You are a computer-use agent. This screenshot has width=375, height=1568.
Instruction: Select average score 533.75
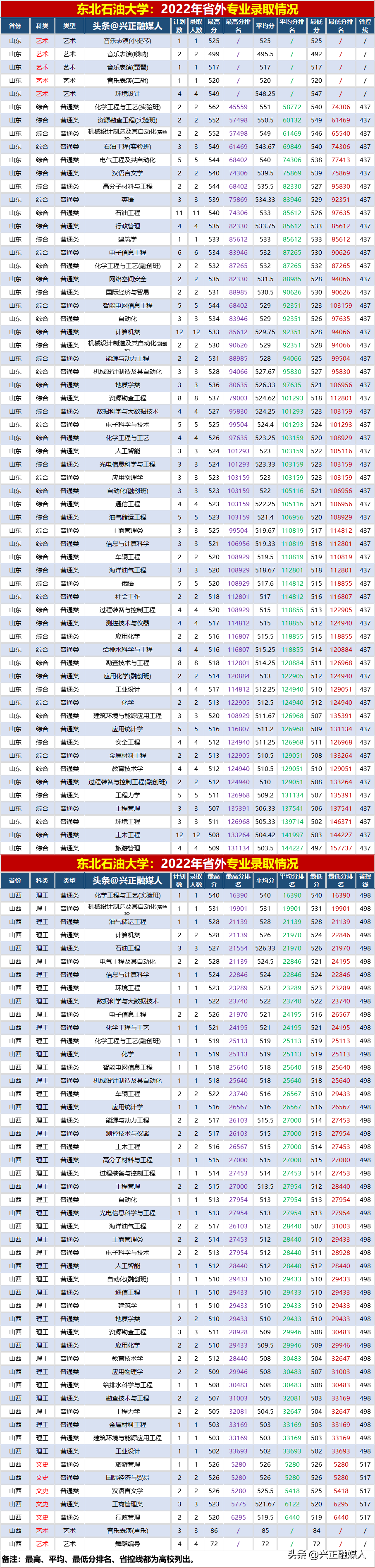click(x=265, y=226)
